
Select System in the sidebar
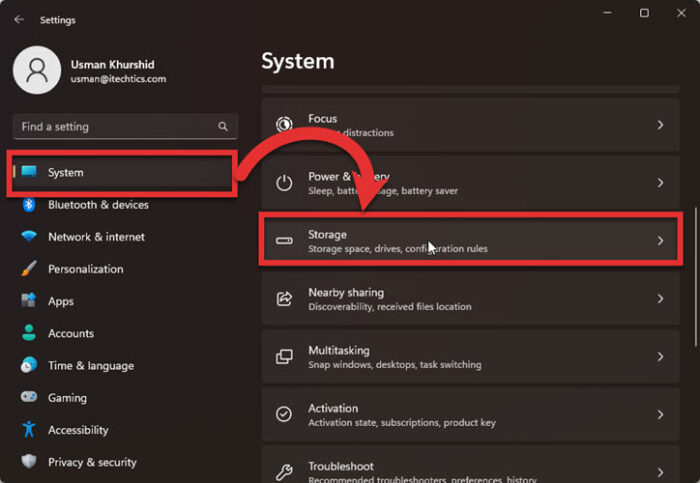[x=123, y=172]
